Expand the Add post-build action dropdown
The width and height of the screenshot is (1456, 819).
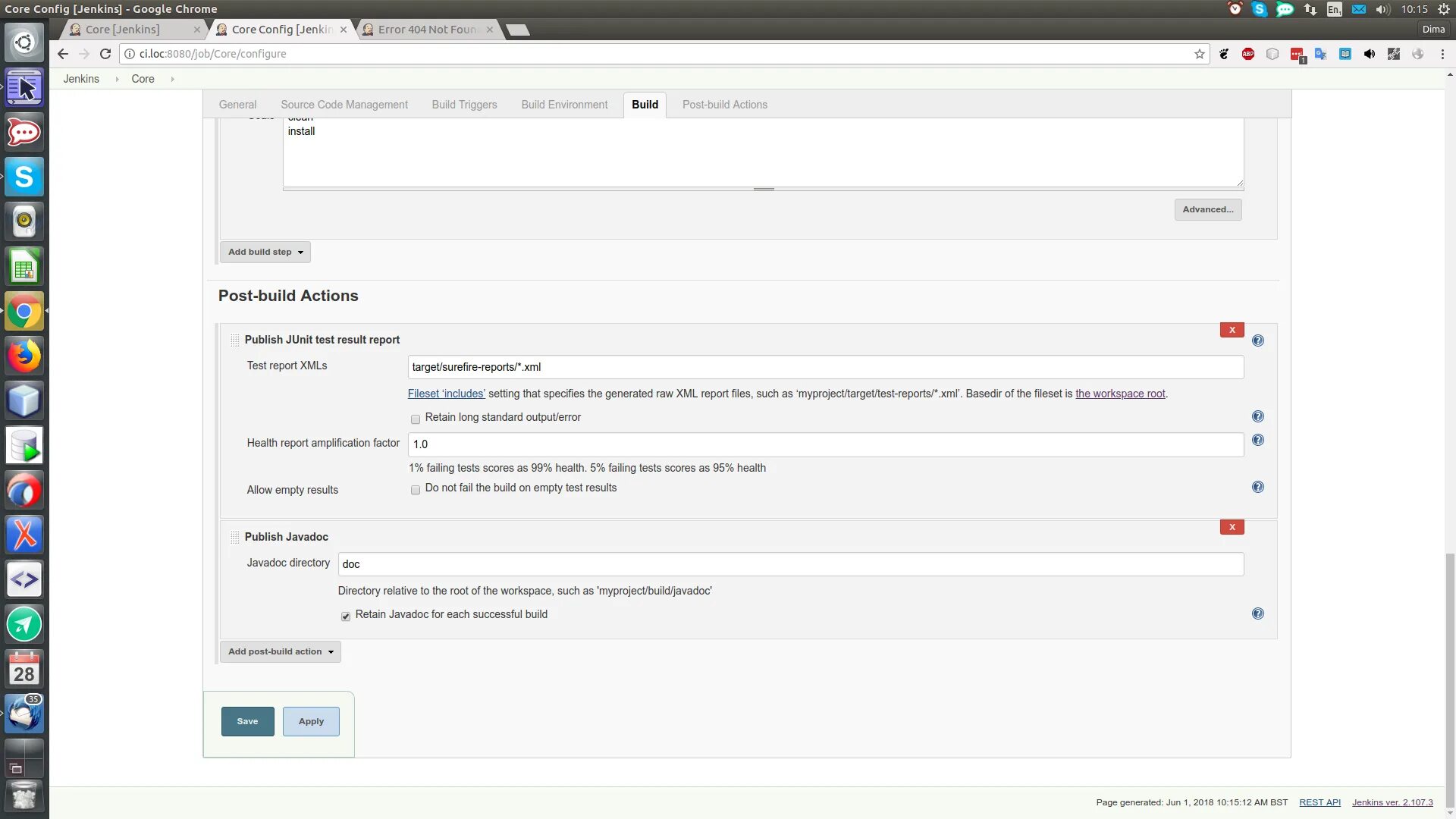coord(280,651)
